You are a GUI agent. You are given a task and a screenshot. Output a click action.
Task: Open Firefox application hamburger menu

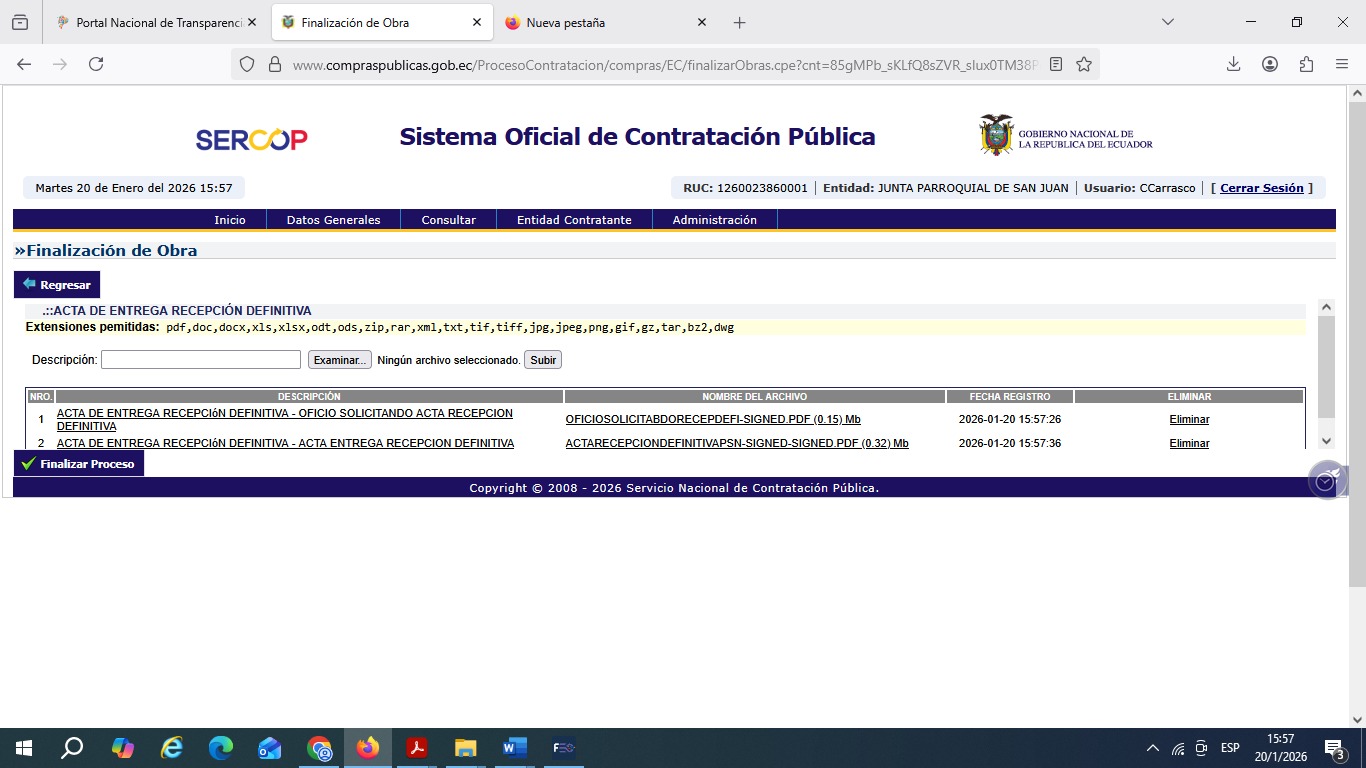click(1342, 64)
